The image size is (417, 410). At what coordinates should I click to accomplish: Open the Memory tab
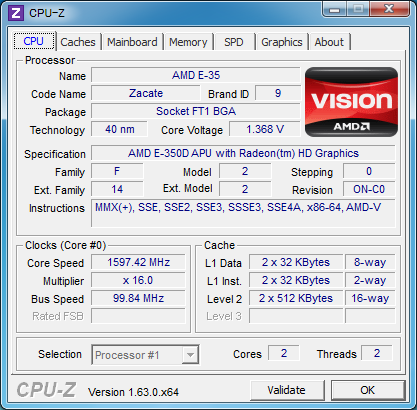[x=188, y=42]
